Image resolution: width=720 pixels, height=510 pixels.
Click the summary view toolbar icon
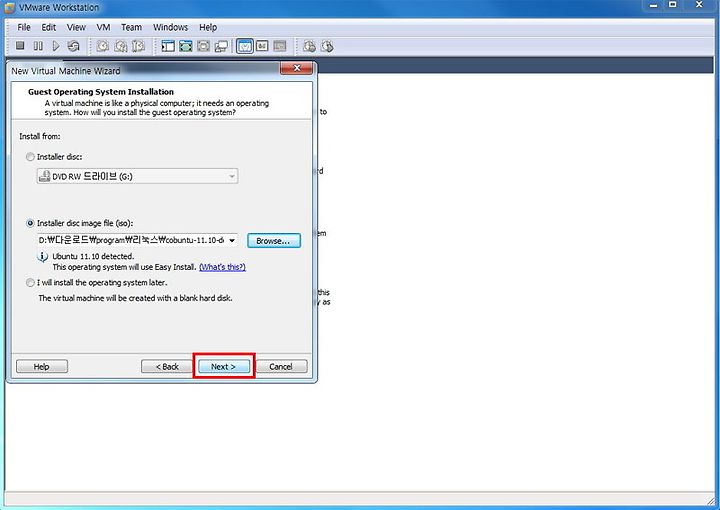tap(262, 46)
